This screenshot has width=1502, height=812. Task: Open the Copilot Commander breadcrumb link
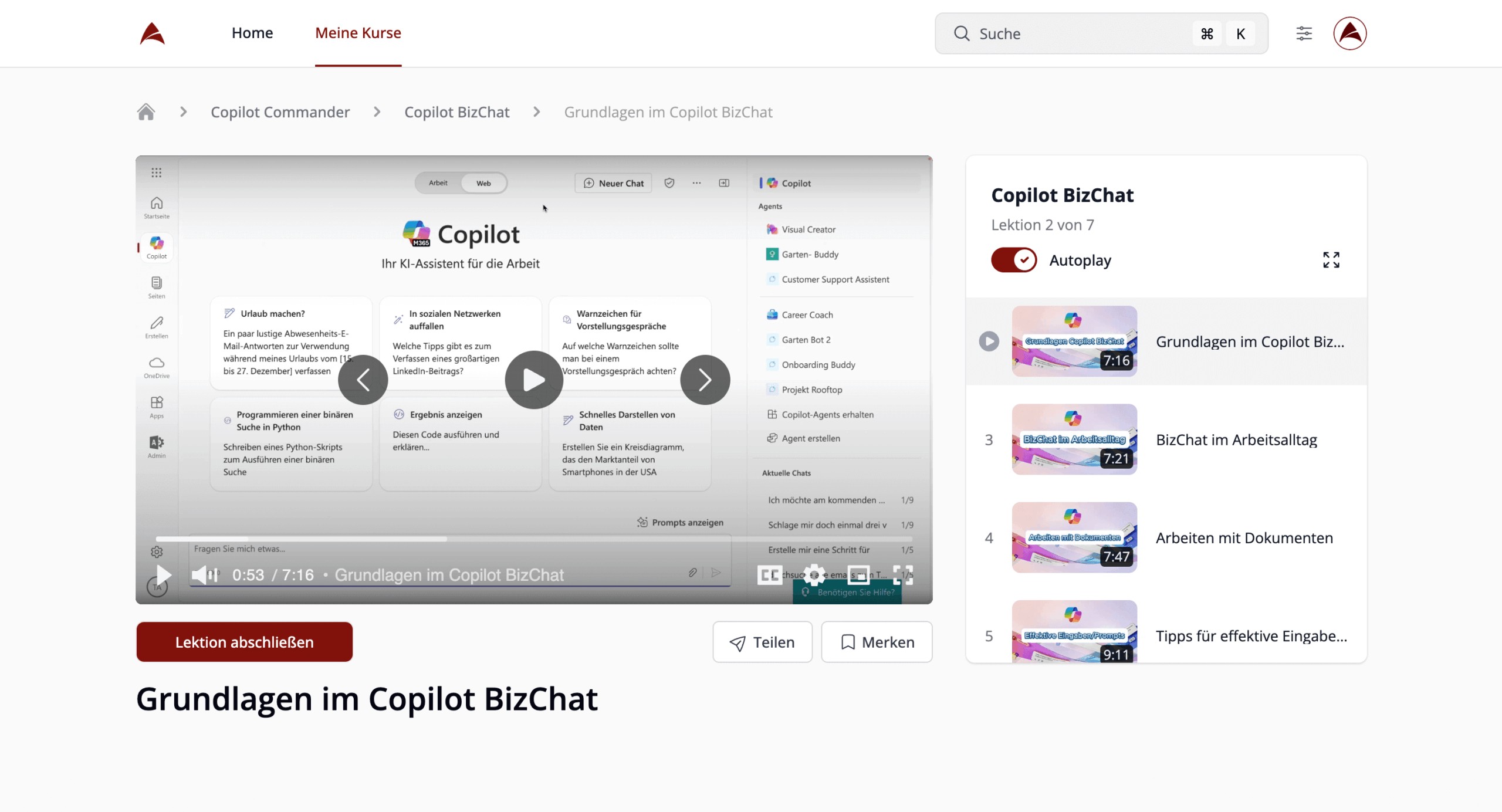[x=280, y=111]
